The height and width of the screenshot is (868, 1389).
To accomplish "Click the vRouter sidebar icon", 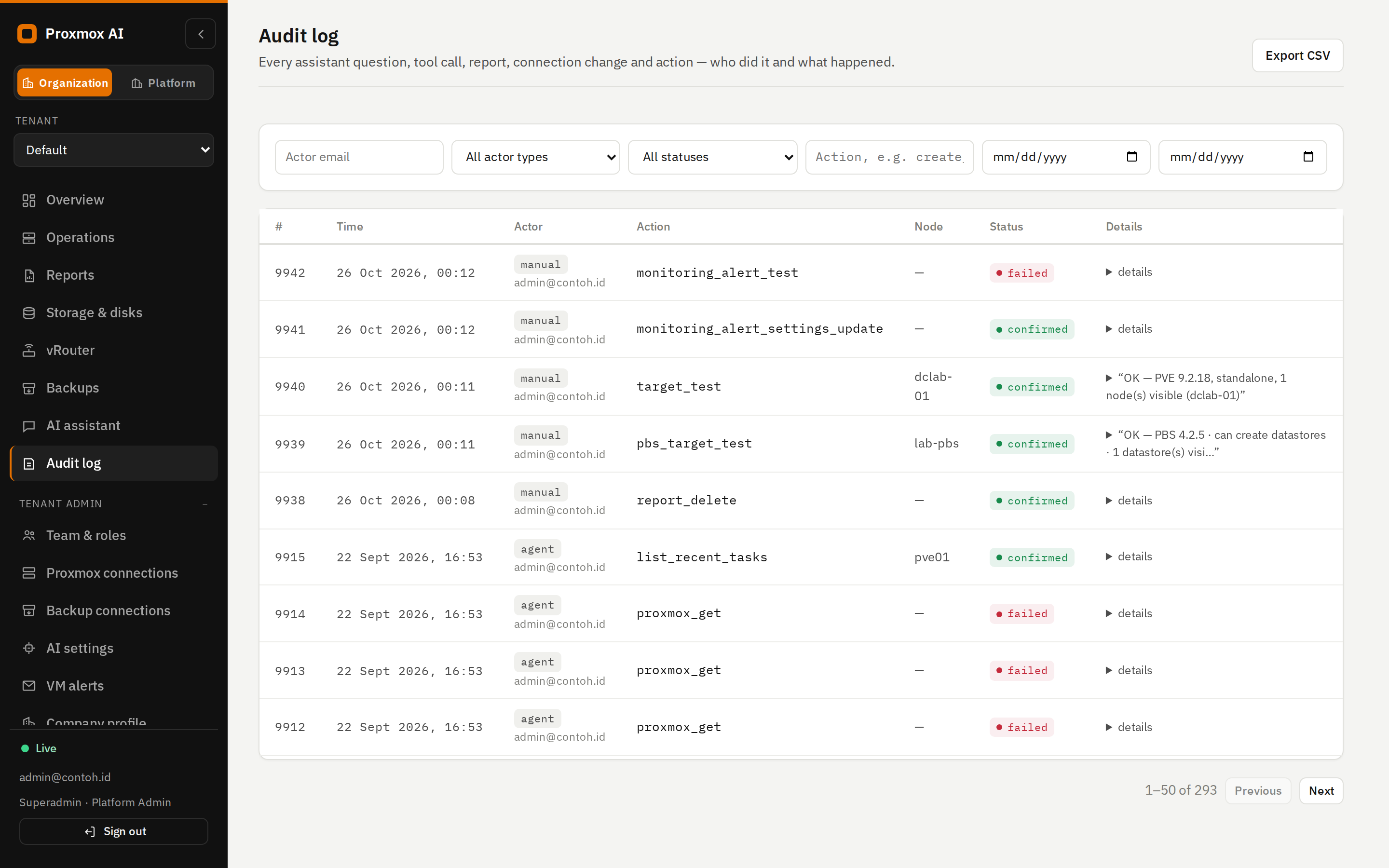I will tap(29, 350).
